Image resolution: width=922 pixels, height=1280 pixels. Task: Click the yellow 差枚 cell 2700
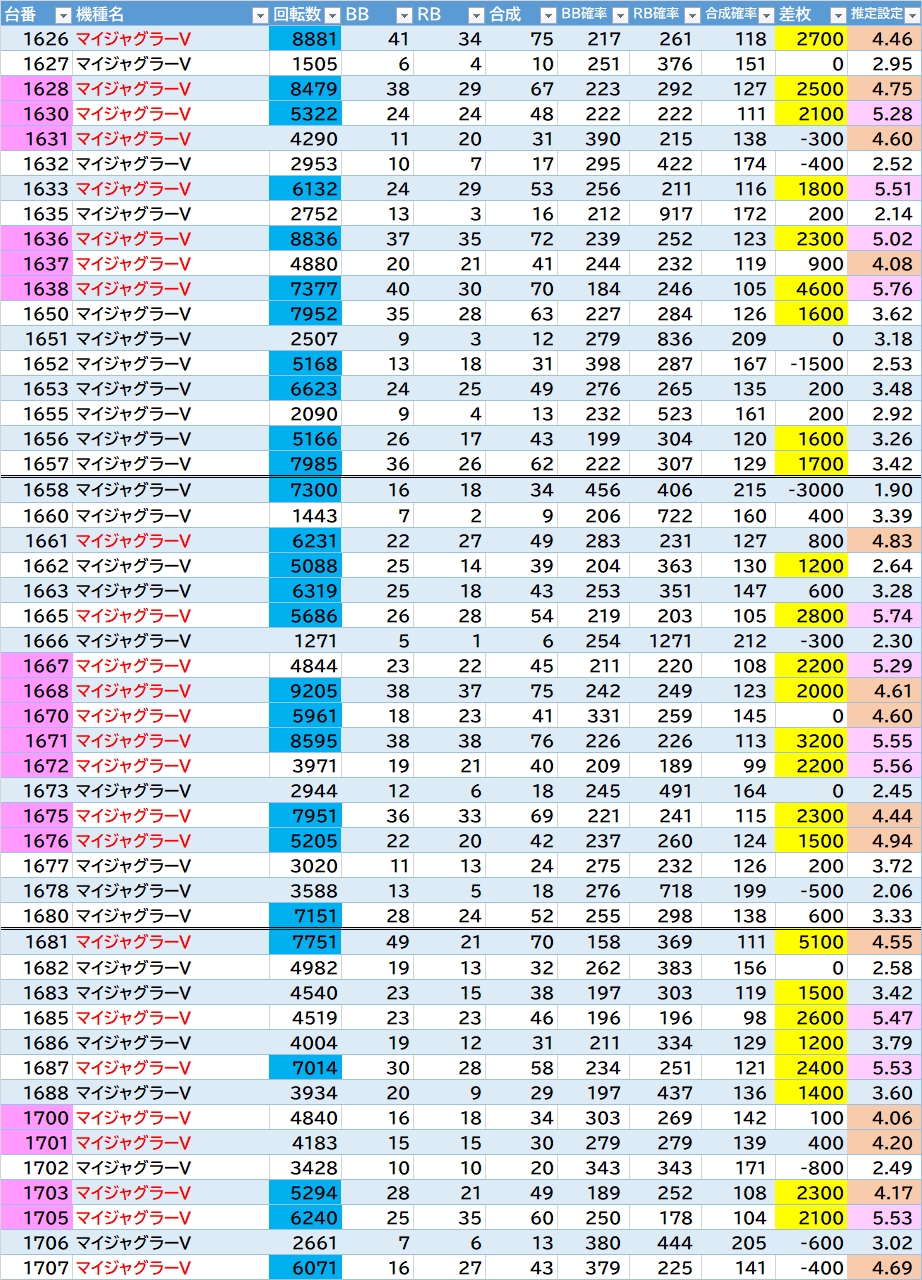tap(811, 39)
